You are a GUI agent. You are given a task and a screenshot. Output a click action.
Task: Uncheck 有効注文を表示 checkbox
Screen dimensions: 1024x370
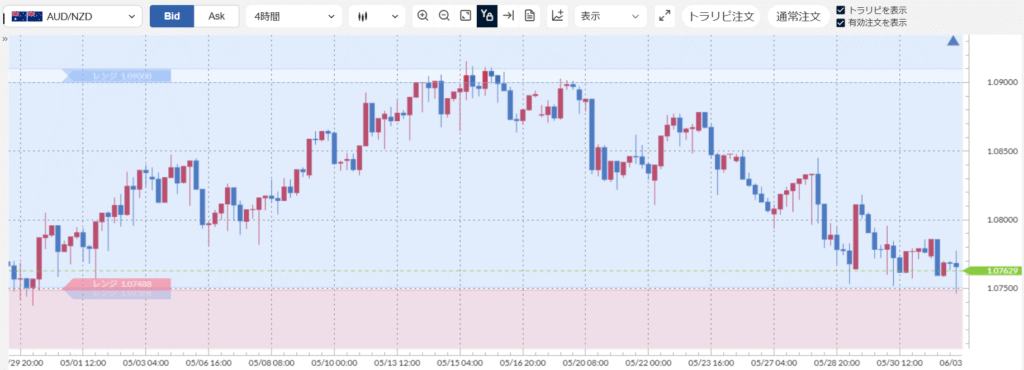click(841, 23)
